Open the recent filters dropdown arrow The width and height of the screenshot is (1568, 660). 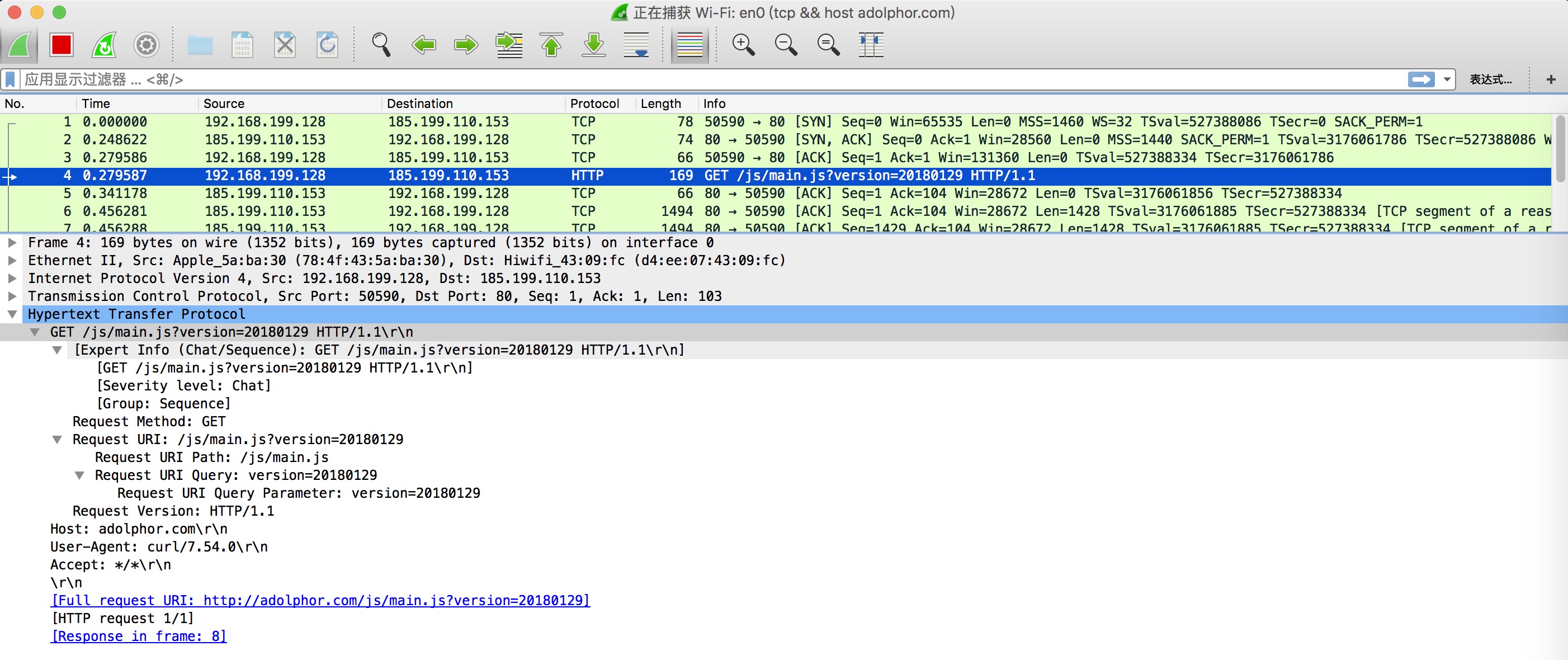(x=1447, y=80)
